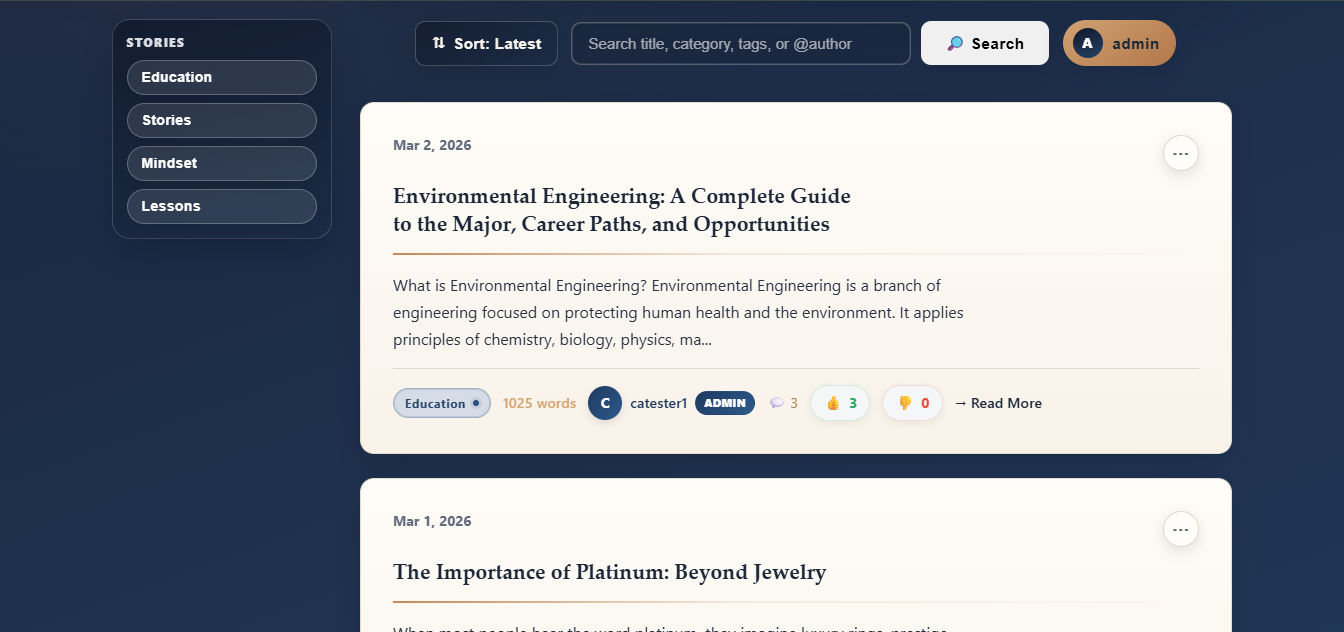Open three-dot options on Platinum post
The width and height of the screenshot is (1344, 632).
point(1180,529)
